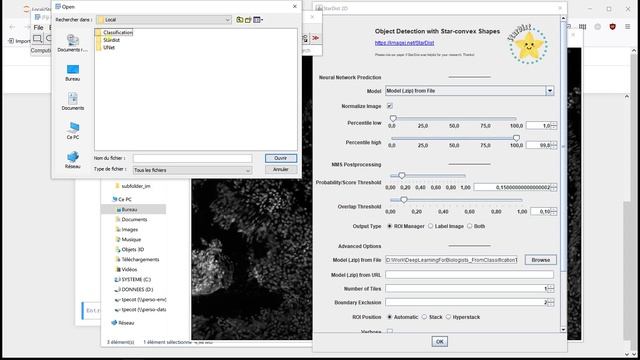Open the browser library icon

point(582,27)
